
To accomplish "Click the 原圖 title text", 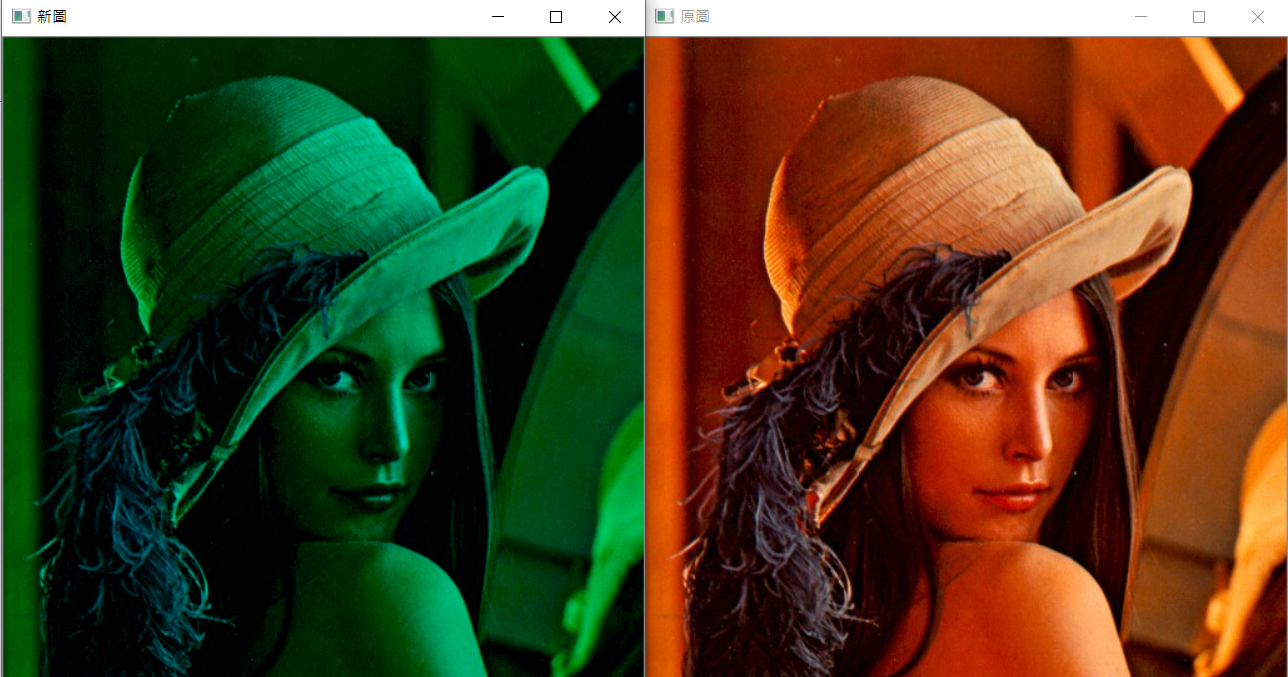I will 695,17.
